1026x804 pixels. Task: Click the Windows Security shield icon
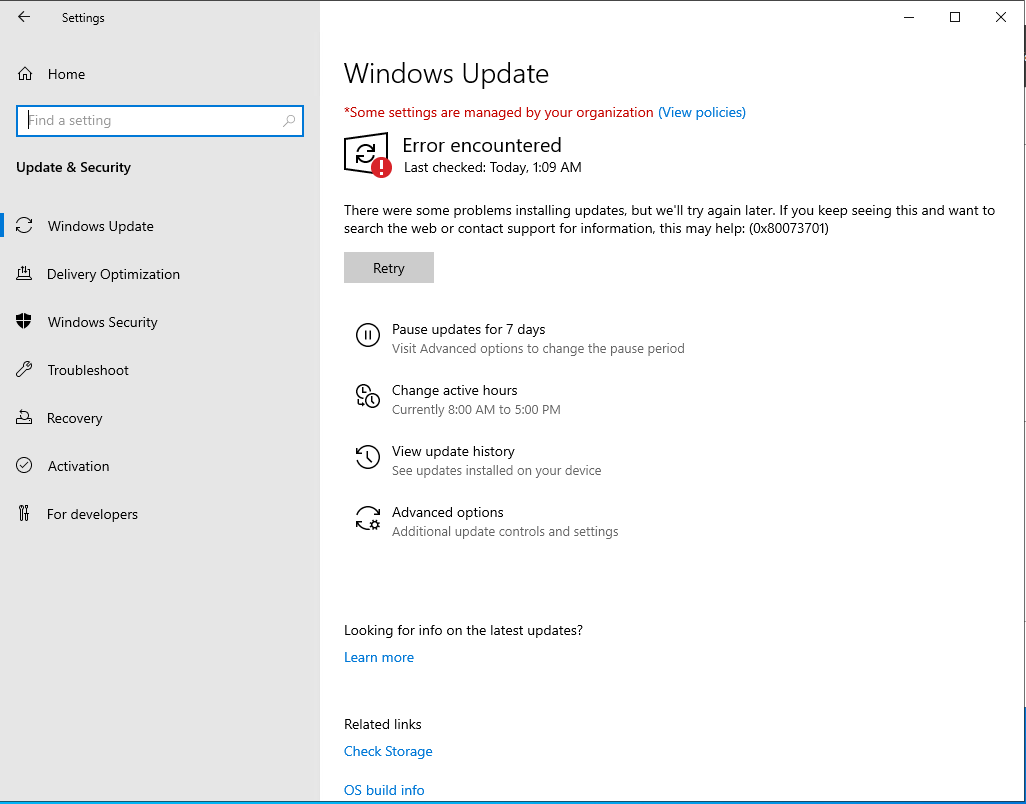tap(24, 321)
